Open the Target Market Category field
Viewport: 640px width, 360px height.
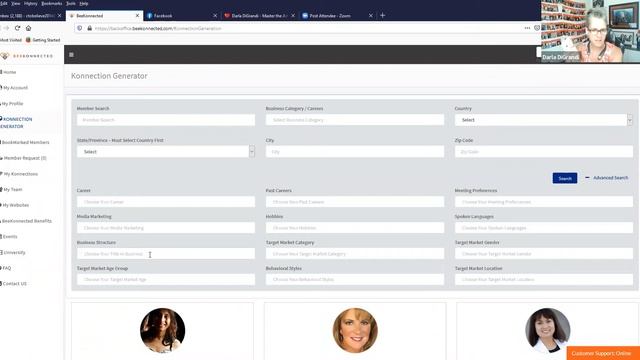(355, 253)
